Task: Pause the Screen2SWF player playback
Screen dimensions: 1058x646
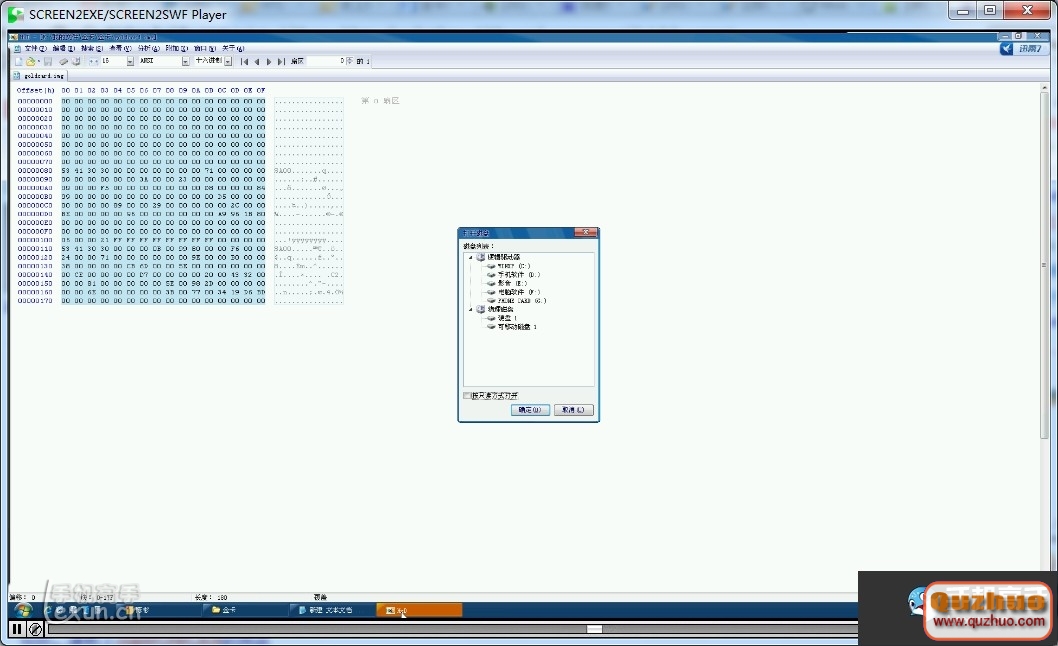Action: (x=17, y=629)
